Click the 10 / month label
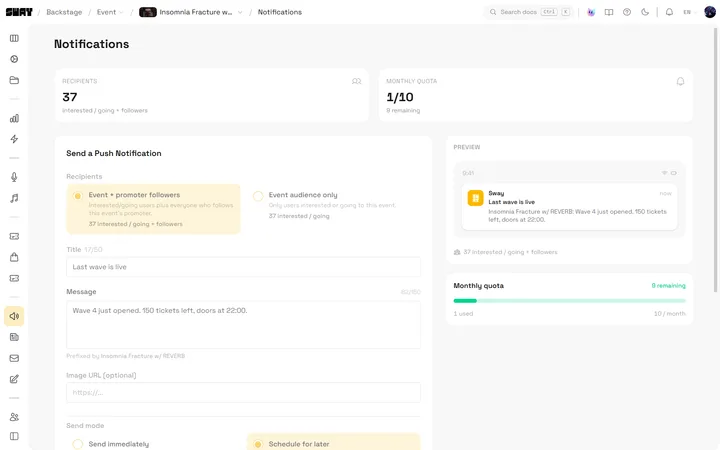The image size is (720, 450). [x=669, y=314]
